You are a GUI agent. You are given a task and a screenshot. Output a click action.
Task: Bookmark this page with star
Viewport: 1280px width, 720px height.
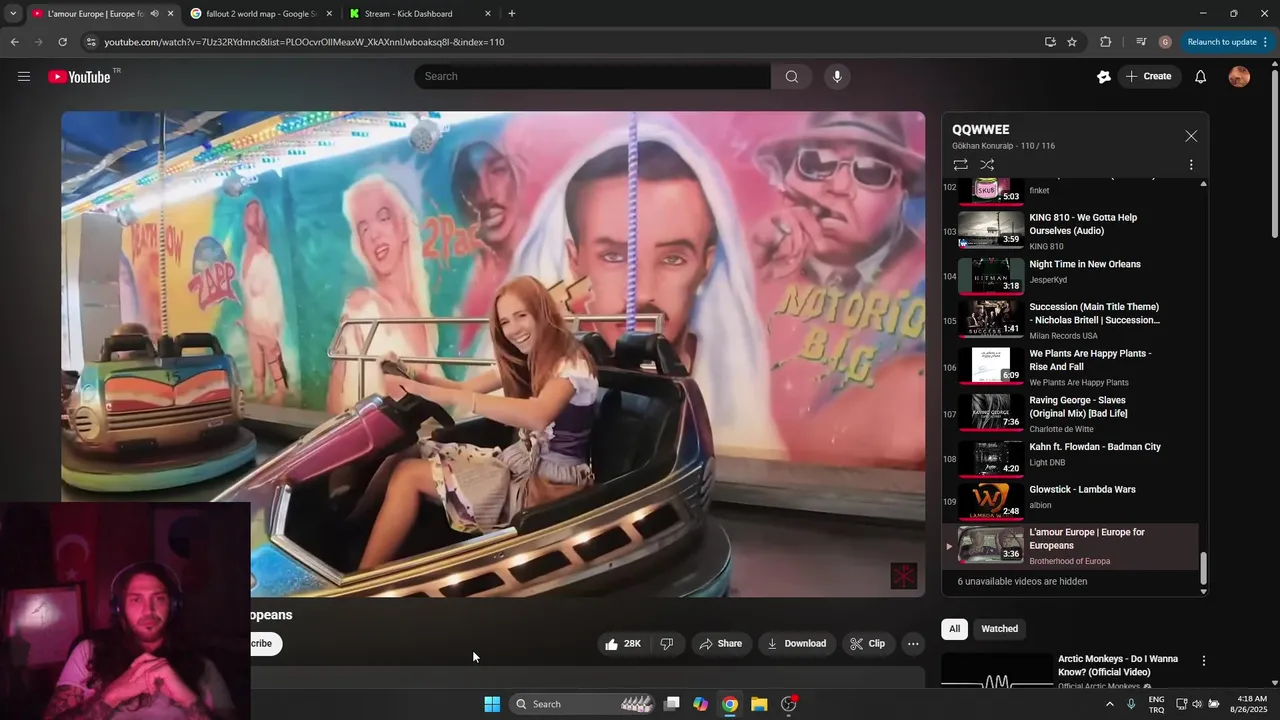(x=1072, y=42)
